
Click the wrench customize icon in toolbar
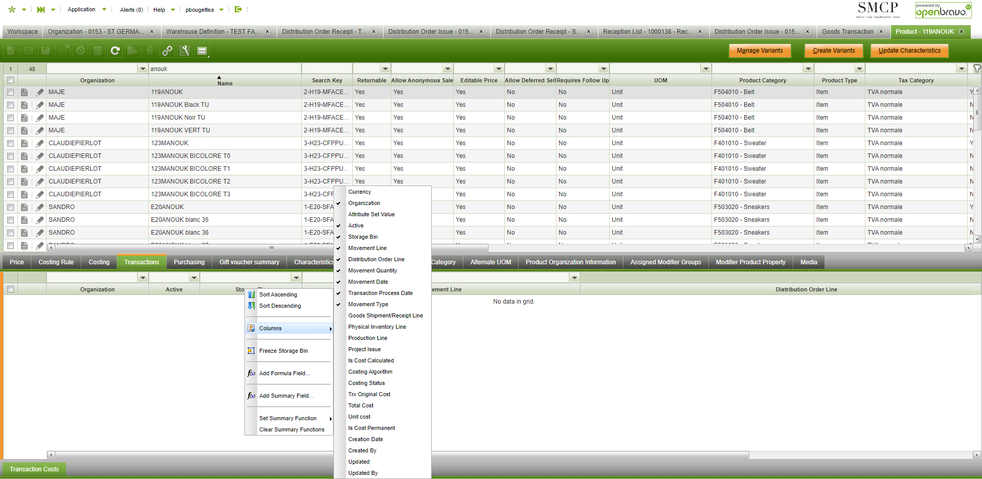185,50
